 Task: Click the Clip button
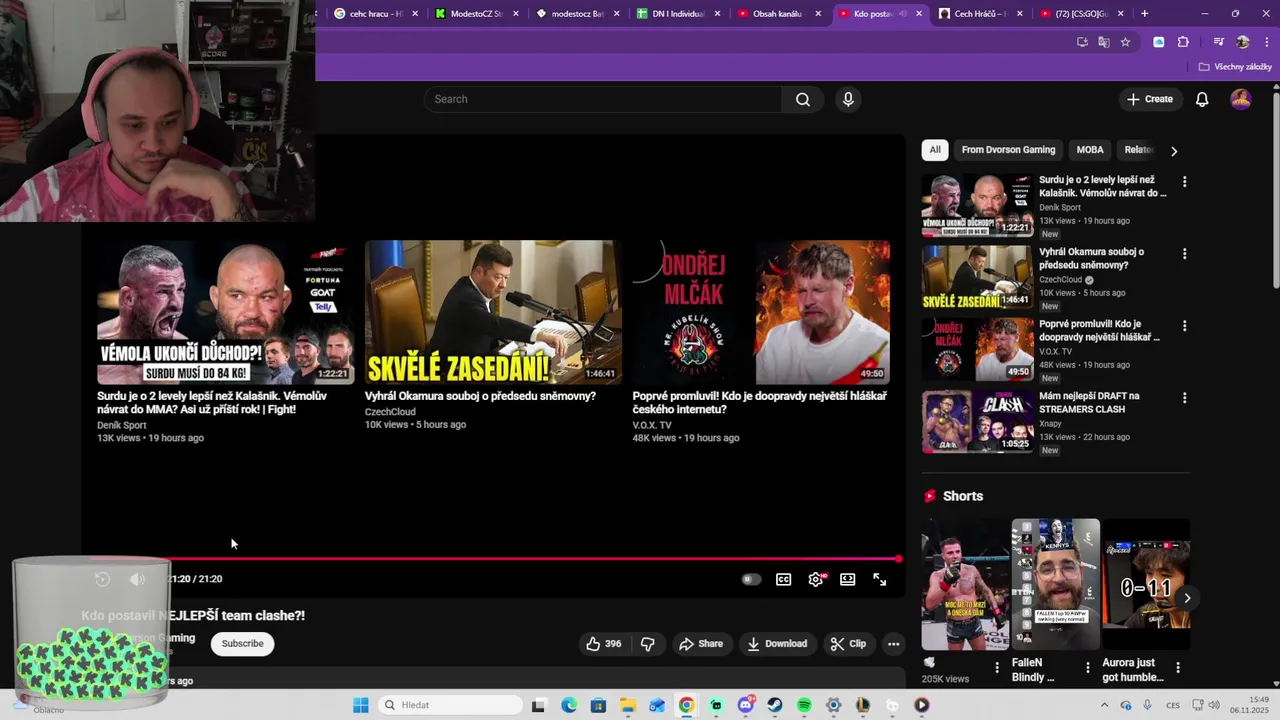coord(848,644)
